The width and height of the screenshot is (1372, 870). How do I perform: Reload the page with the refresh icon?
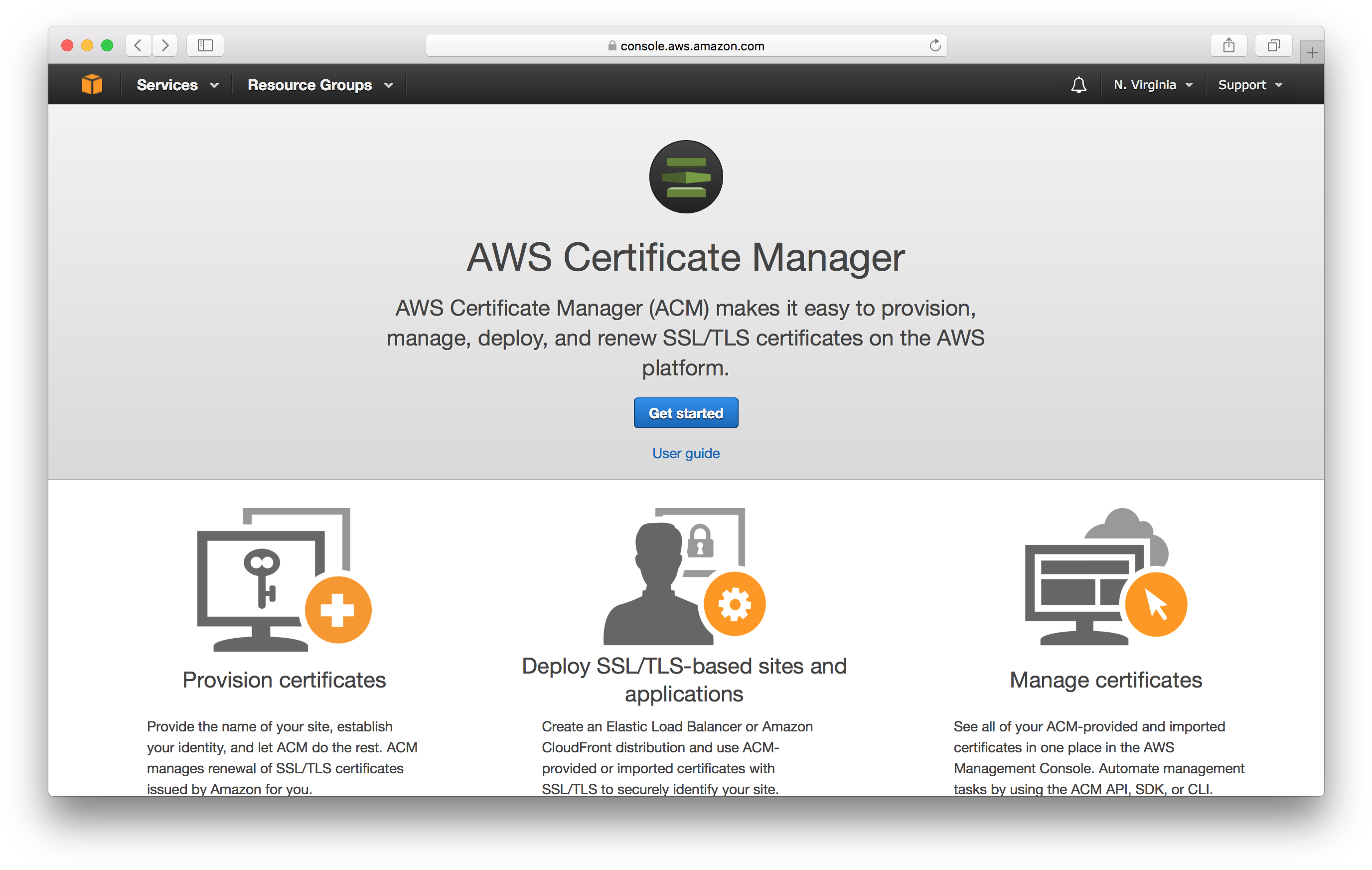point(934,45)
